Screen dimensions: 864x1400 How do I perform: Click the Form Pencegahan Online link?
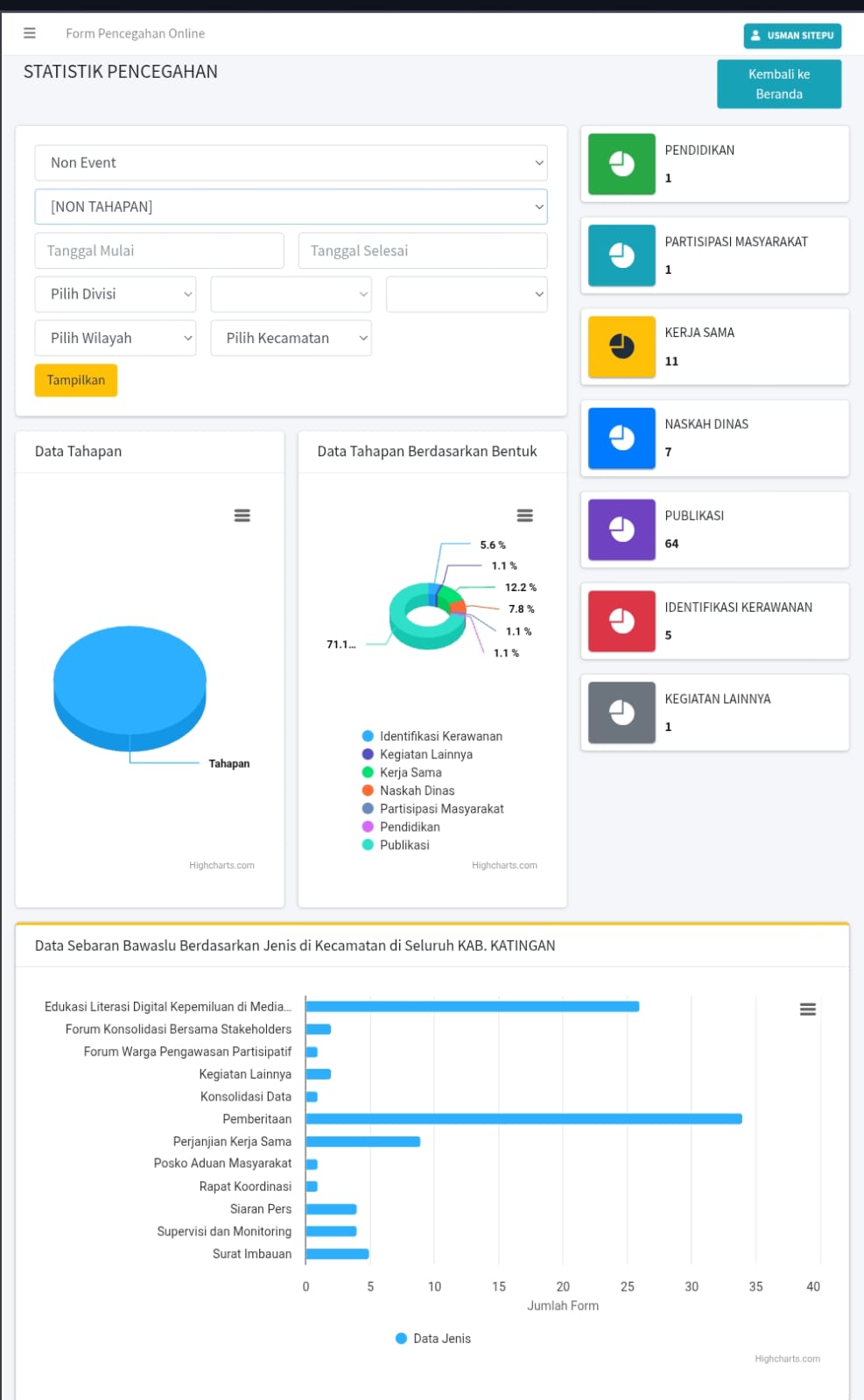coord(136,33)
